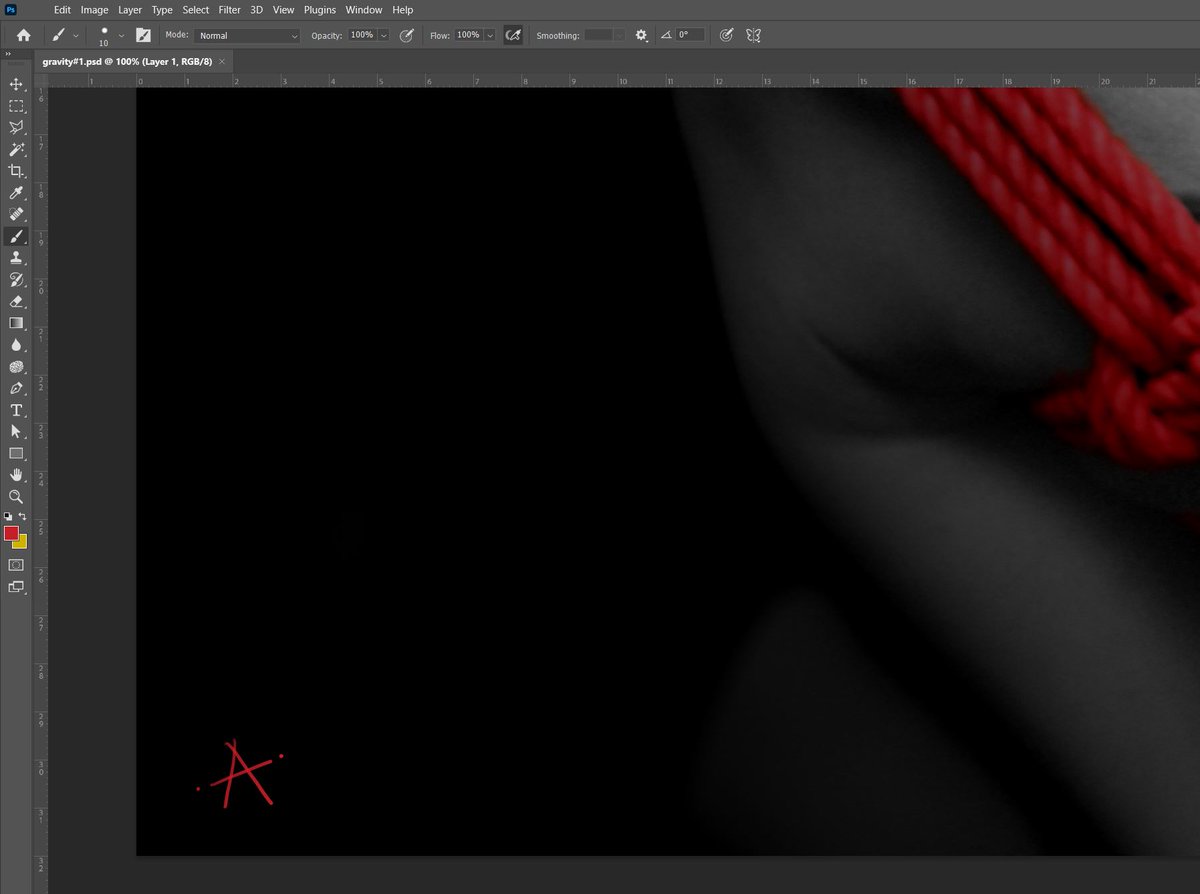Open the Edit menu
The width and height of the screenshot is (1200, 894).
62,10
